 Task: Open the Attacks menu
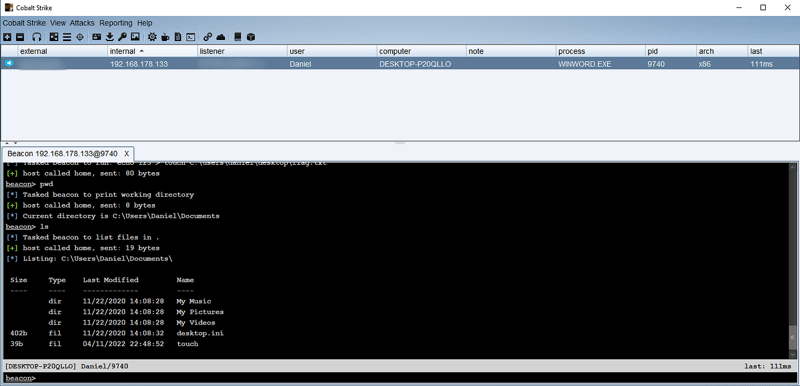pos(82,23)
